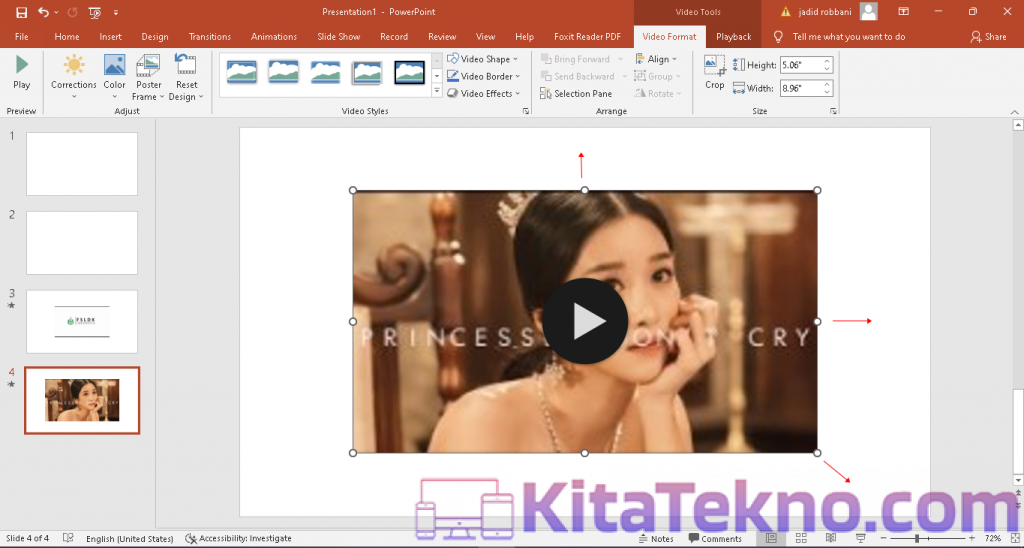Screen dimensions: 1024x548
Task: Click the Reset Design button
Action: coord(186,77)
